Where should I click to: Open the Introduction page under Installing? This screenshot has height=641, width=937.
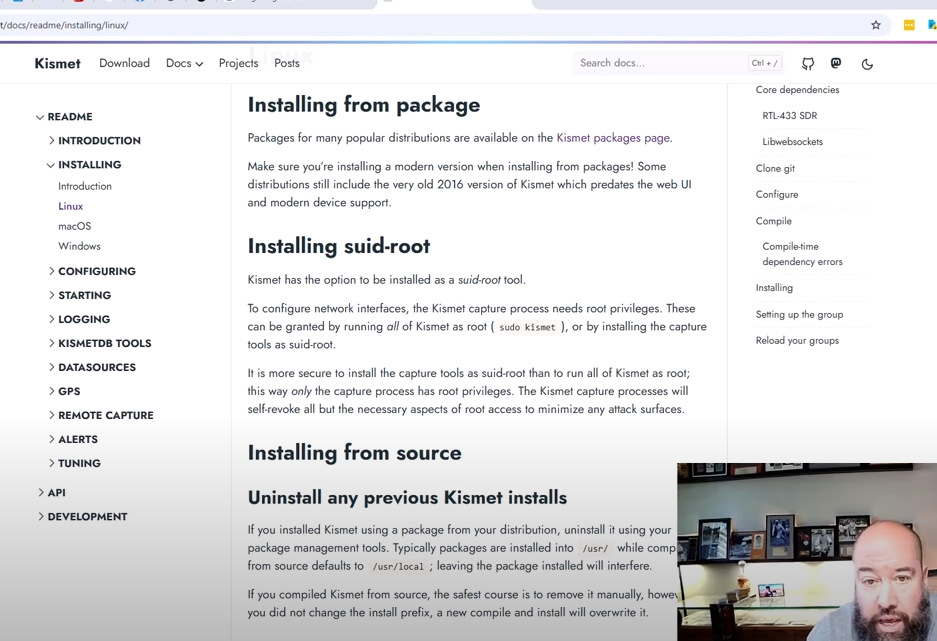(x=85, y=186)
